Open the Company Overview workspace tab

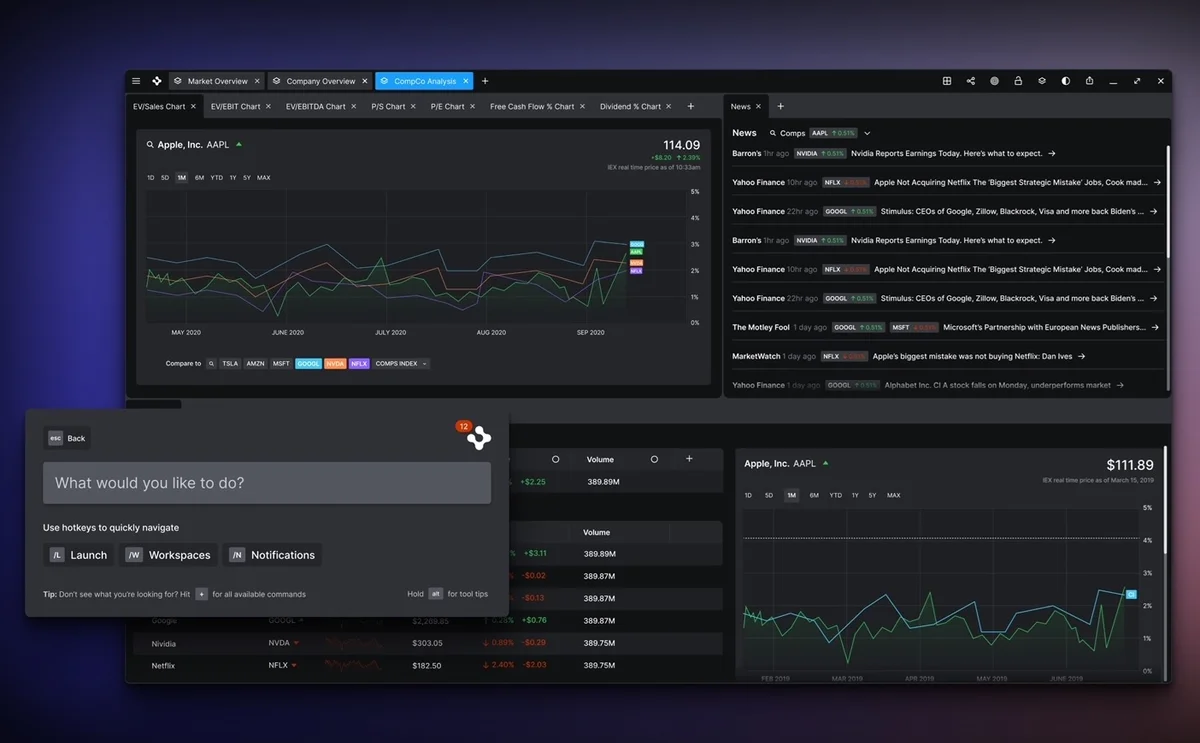(319, 80)
